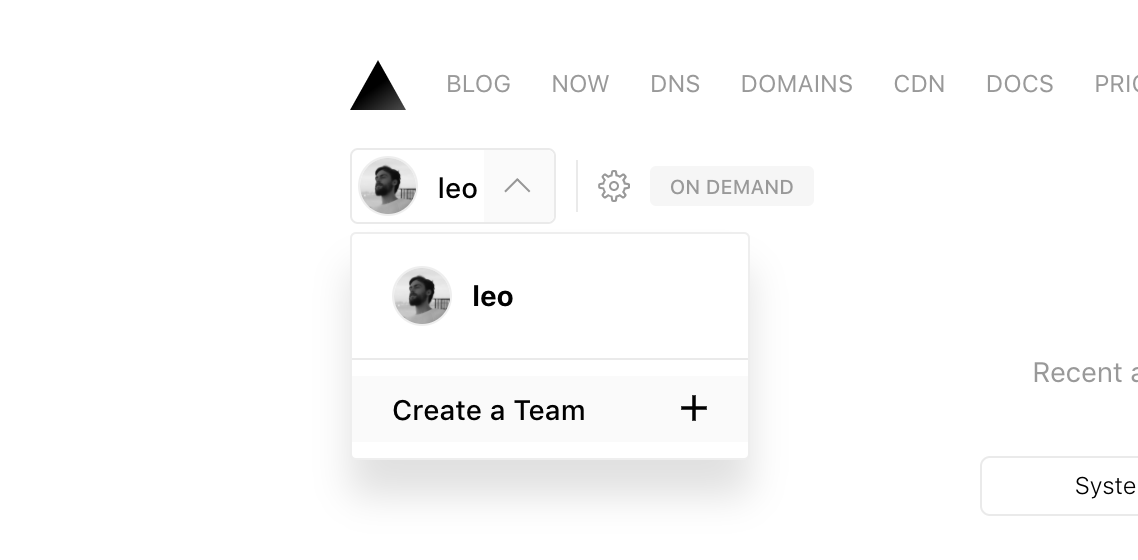Click leo's avatar in the account switcher button

[x=388, y=186]
